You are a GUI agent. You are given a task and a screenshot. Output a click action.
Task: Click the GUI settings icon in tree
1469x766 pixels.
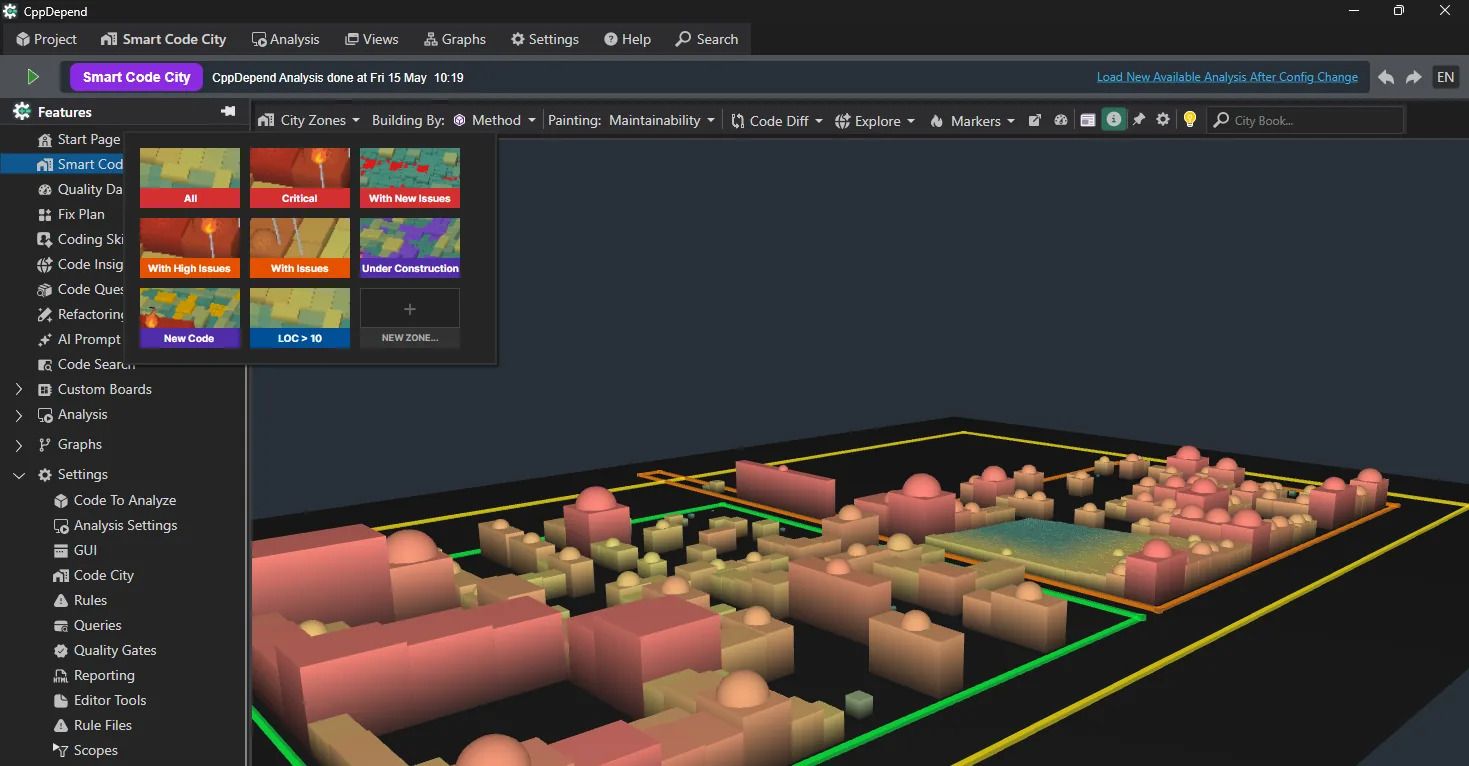click(x=60, y=550)
